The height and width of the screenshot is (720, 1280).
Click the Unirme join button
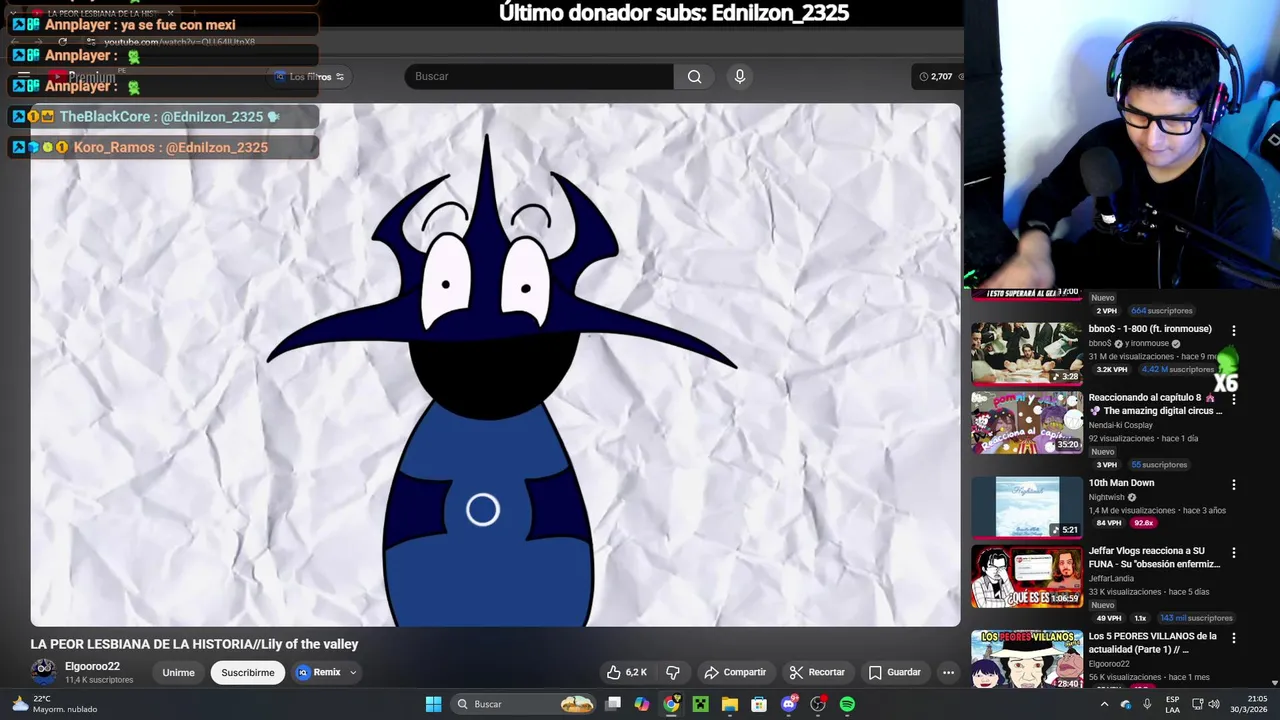pos(179,672)
